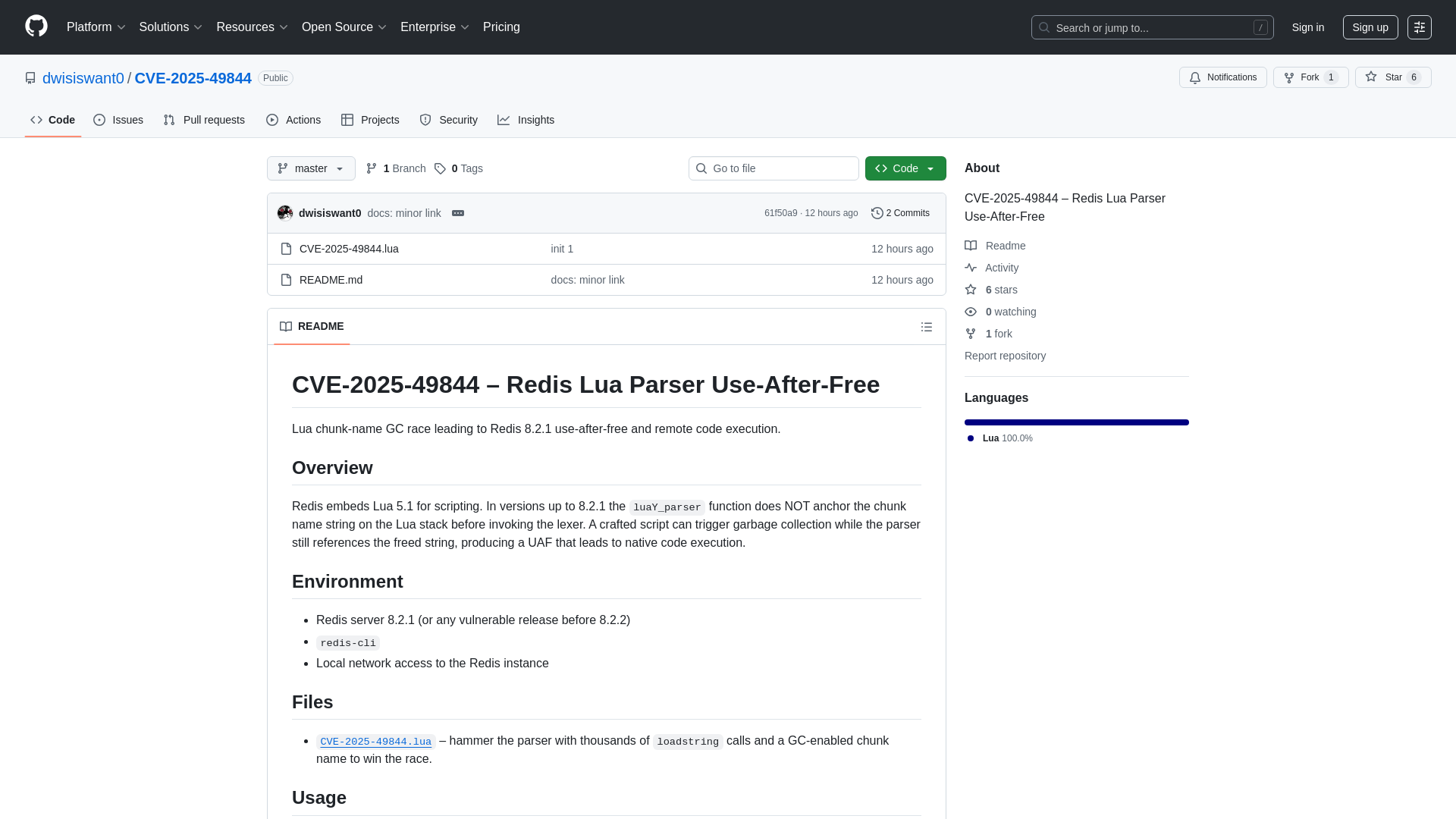Click the Sign up button
The width and height of the screenshot is (1456, 819).
pos(1370,27)
